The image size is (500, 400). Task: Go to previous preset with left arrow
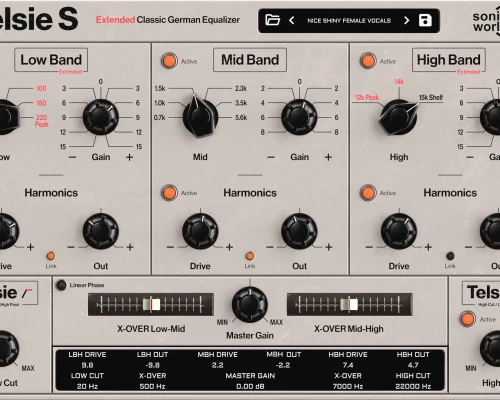tap(291, 20)
